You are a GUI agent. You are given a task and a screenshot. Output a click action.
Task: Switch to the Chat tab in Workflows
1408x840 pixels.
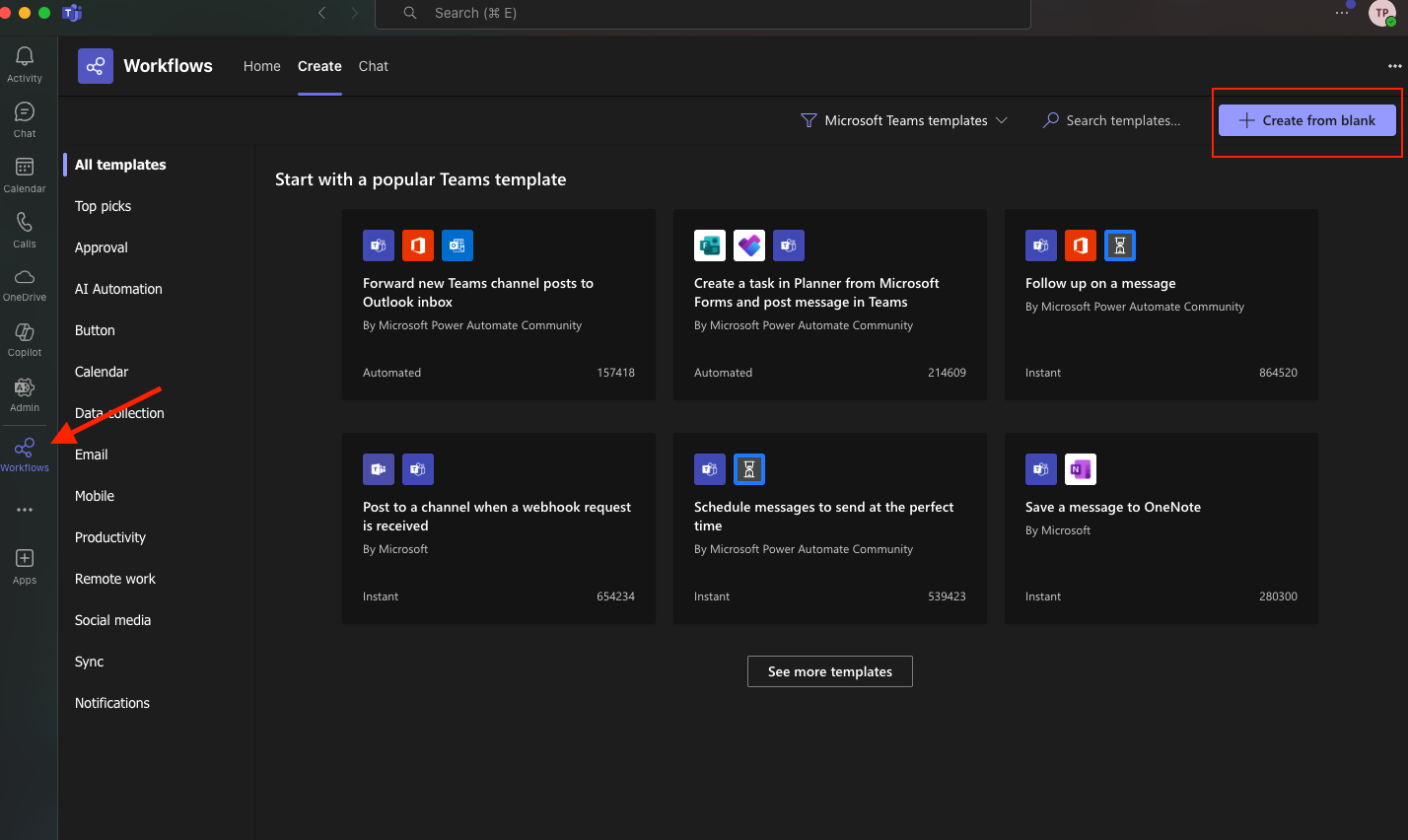[x=374, y=66]
